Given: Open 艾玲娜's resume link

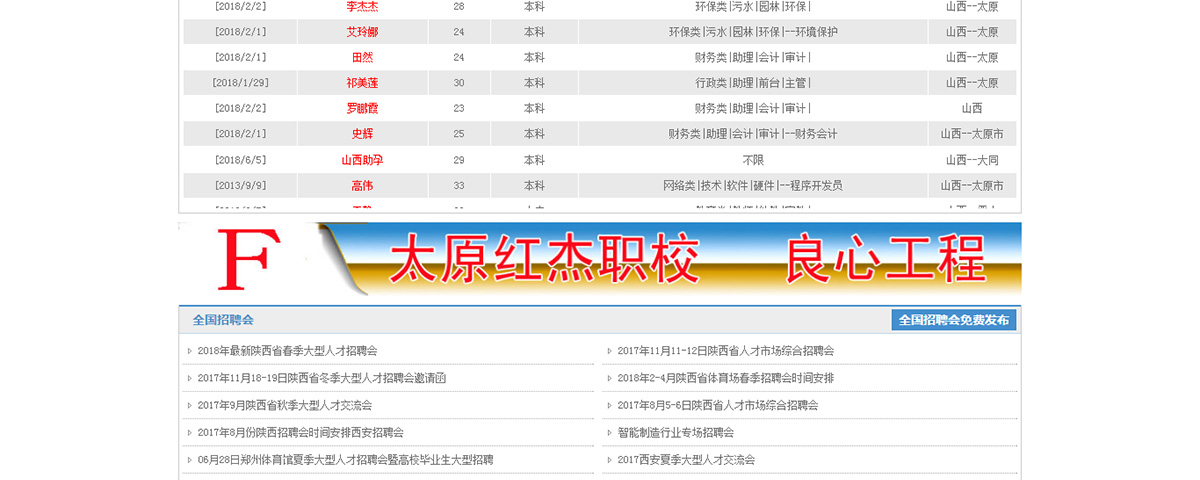Looking at the screenshot, I should [x=361, y=32].
